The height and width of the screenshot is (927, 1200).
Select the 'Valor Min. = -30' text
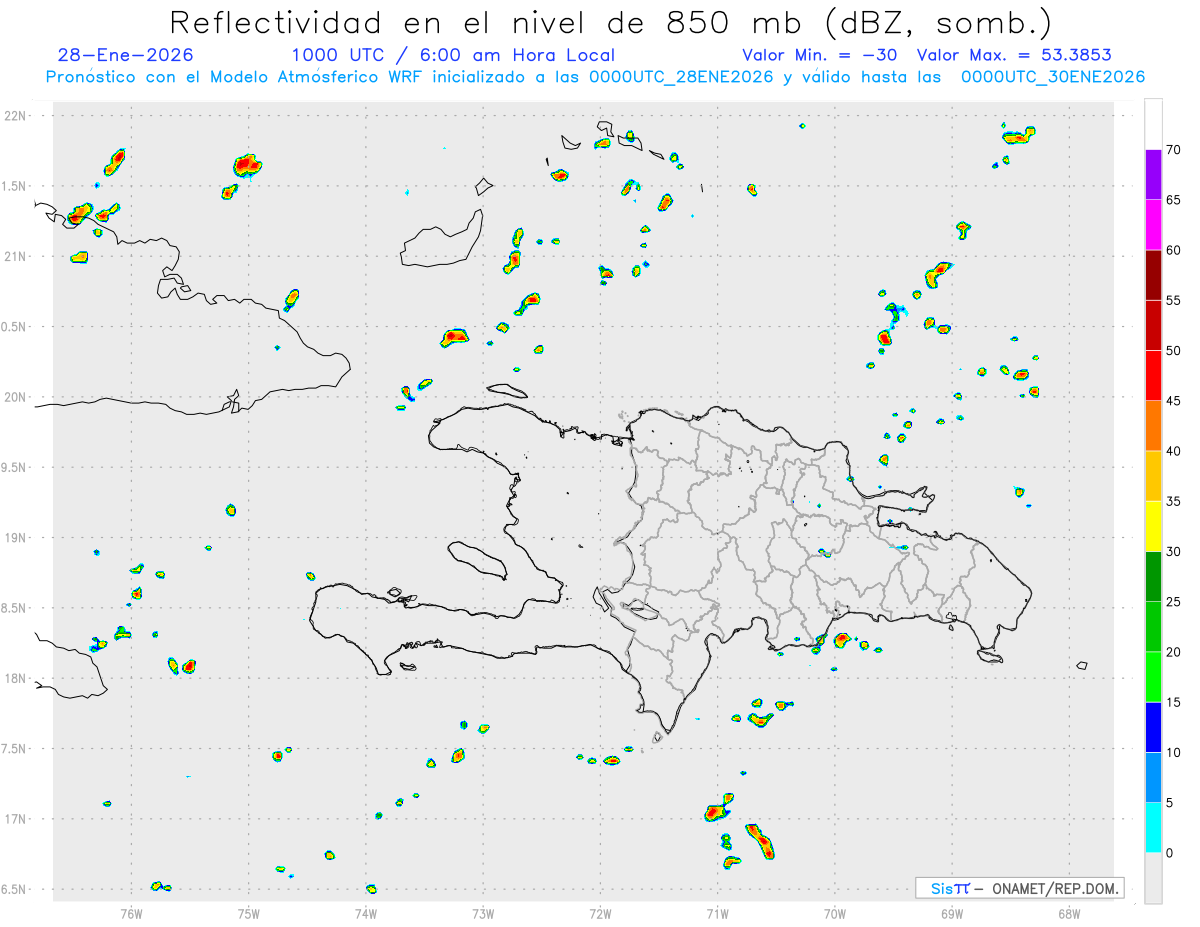[820, 55]
